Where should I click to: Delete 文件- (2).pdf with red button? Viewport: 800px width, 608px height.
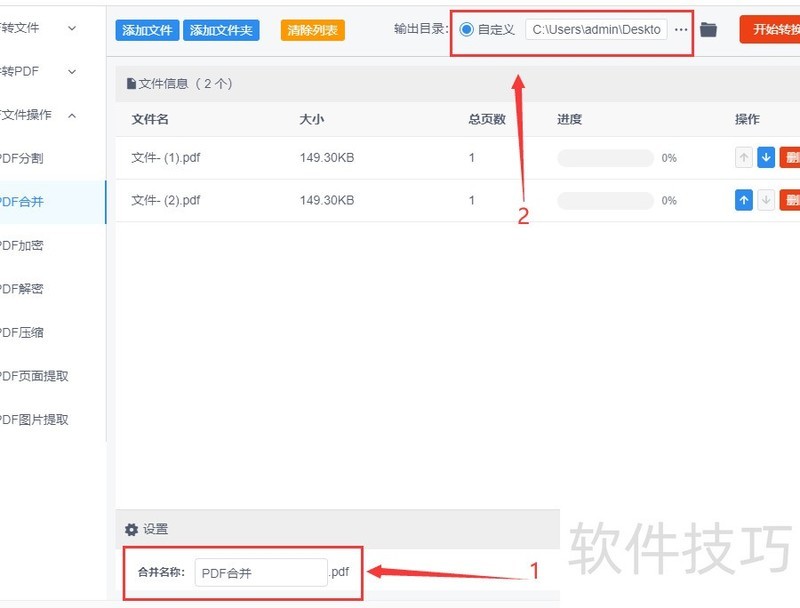[790, 200]
